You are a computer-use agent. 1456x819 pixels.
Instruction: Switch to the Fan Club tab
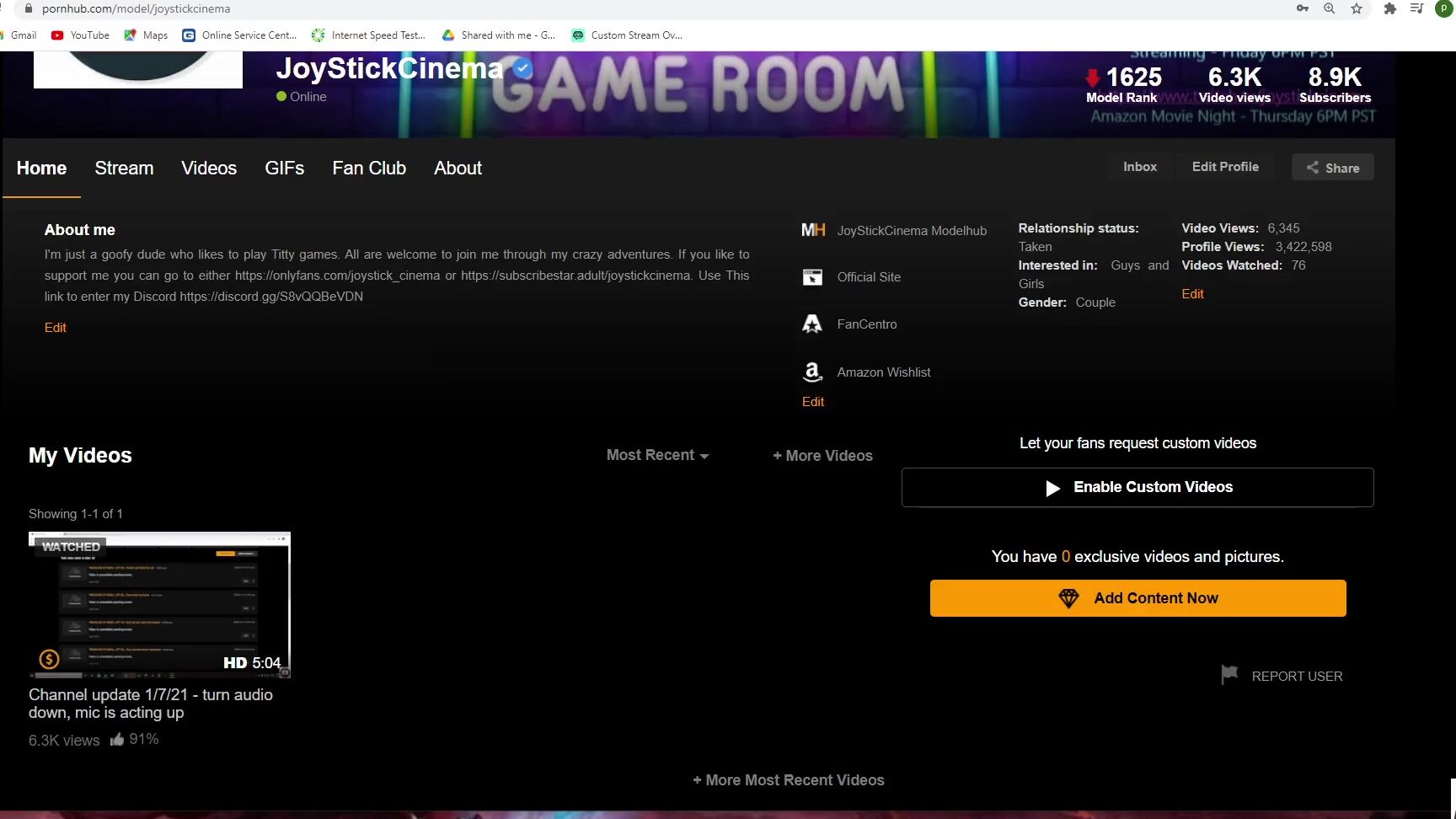368,168
